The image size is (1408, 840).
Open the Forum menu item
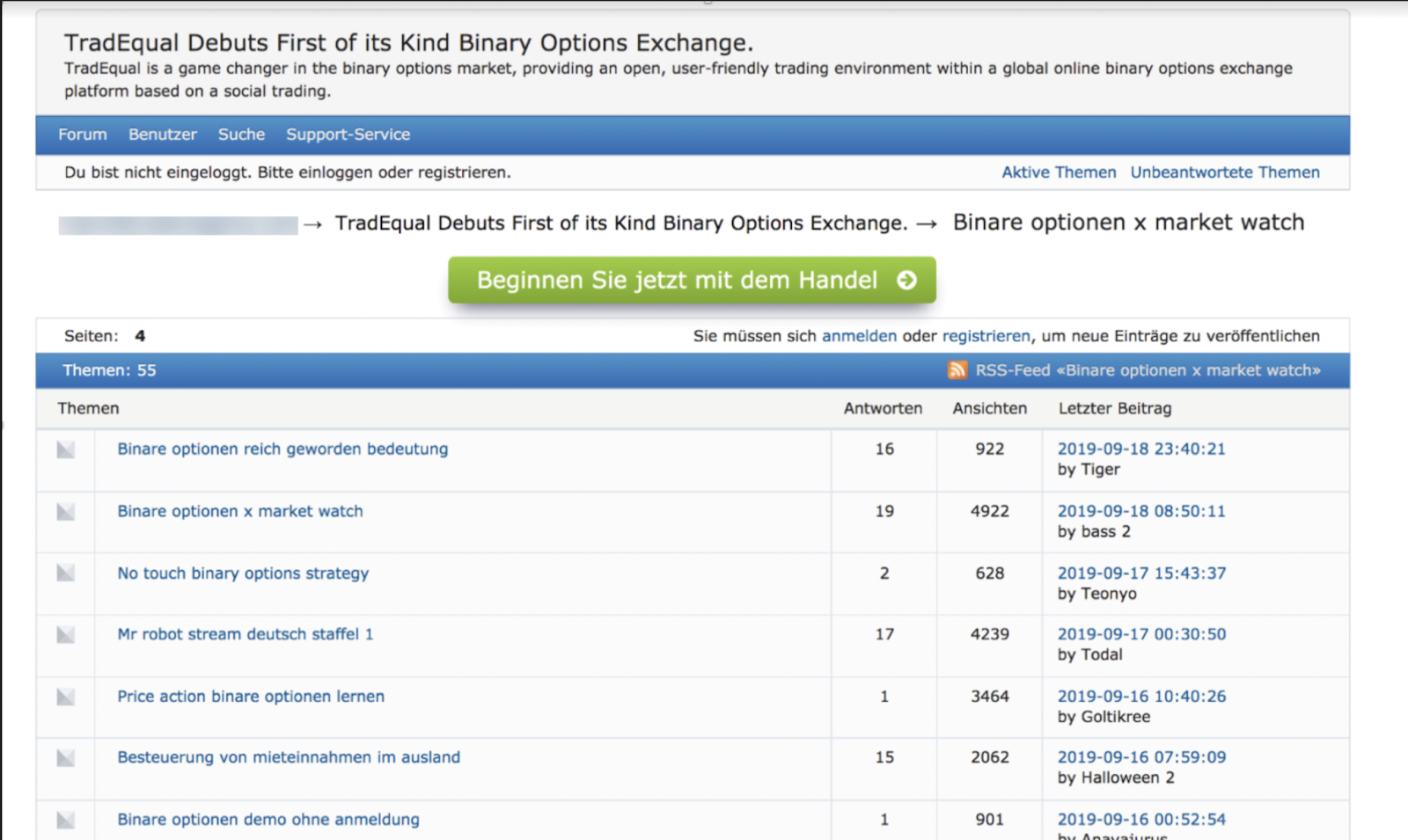[83, 135]
